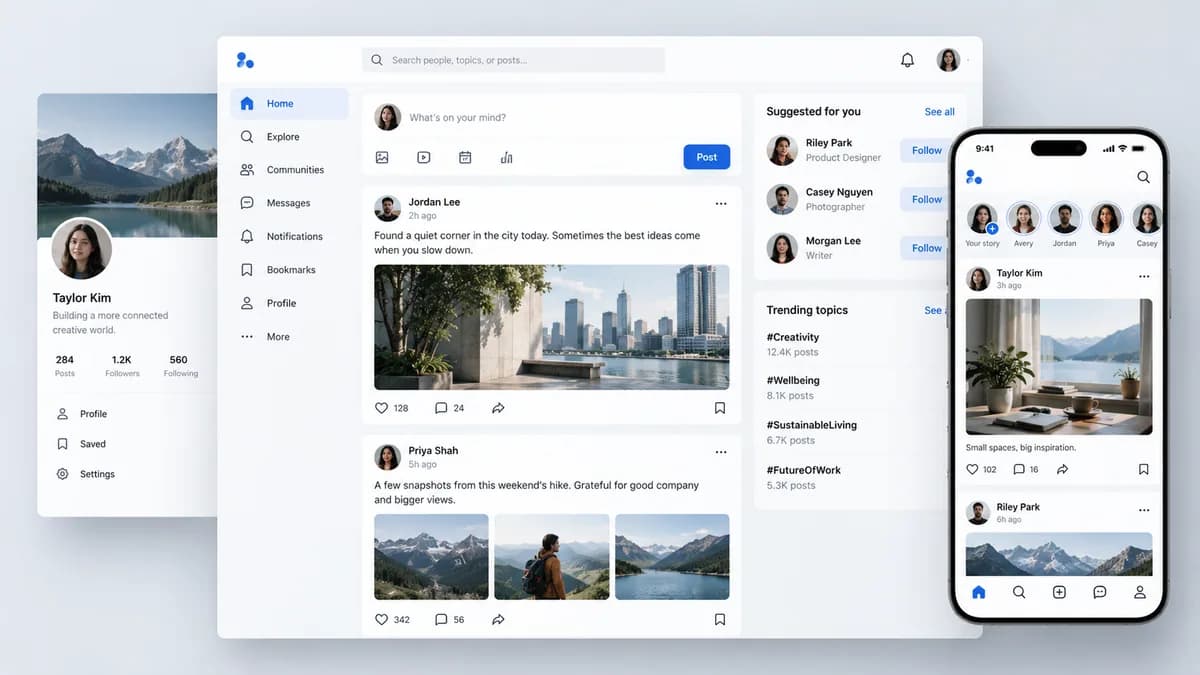Open the three-dot menu on Jordan Lee's post
Image resolution: width=1200 pixels, height=675 pixels.
click(x=721, y=204)
